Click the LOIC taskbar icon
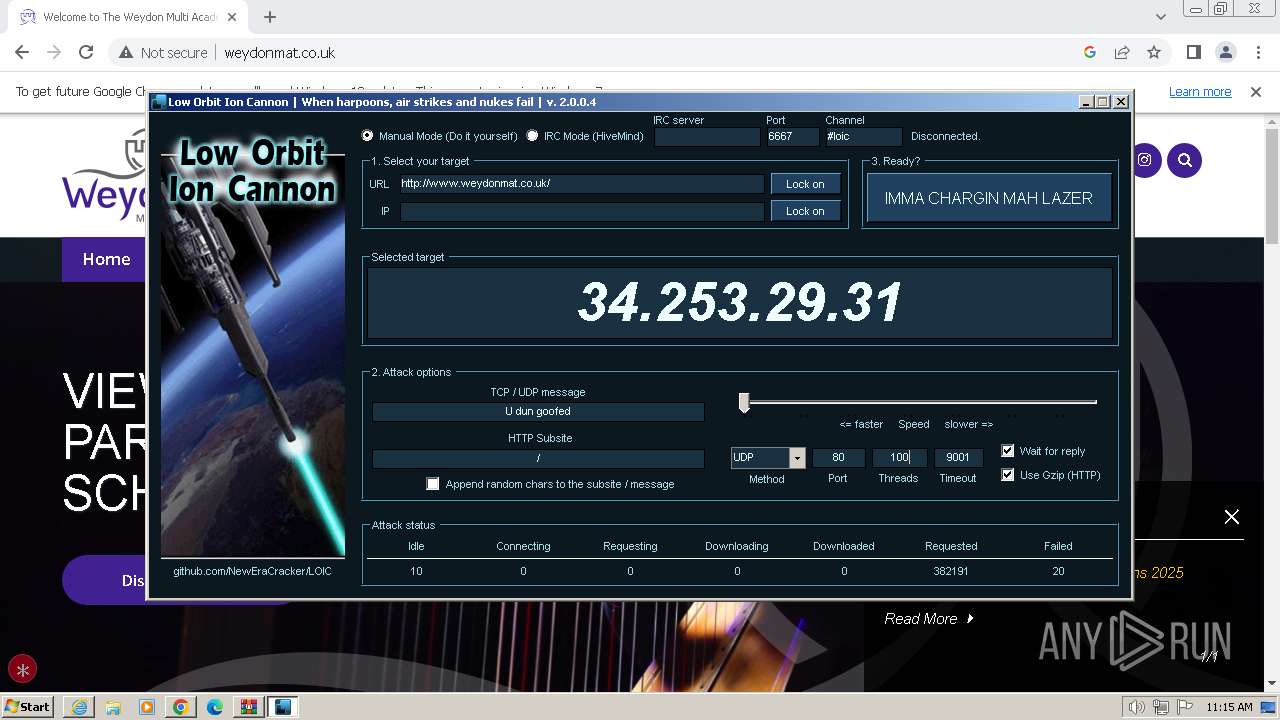Screen dimensions: 1280x720 [x=283, y=707]
